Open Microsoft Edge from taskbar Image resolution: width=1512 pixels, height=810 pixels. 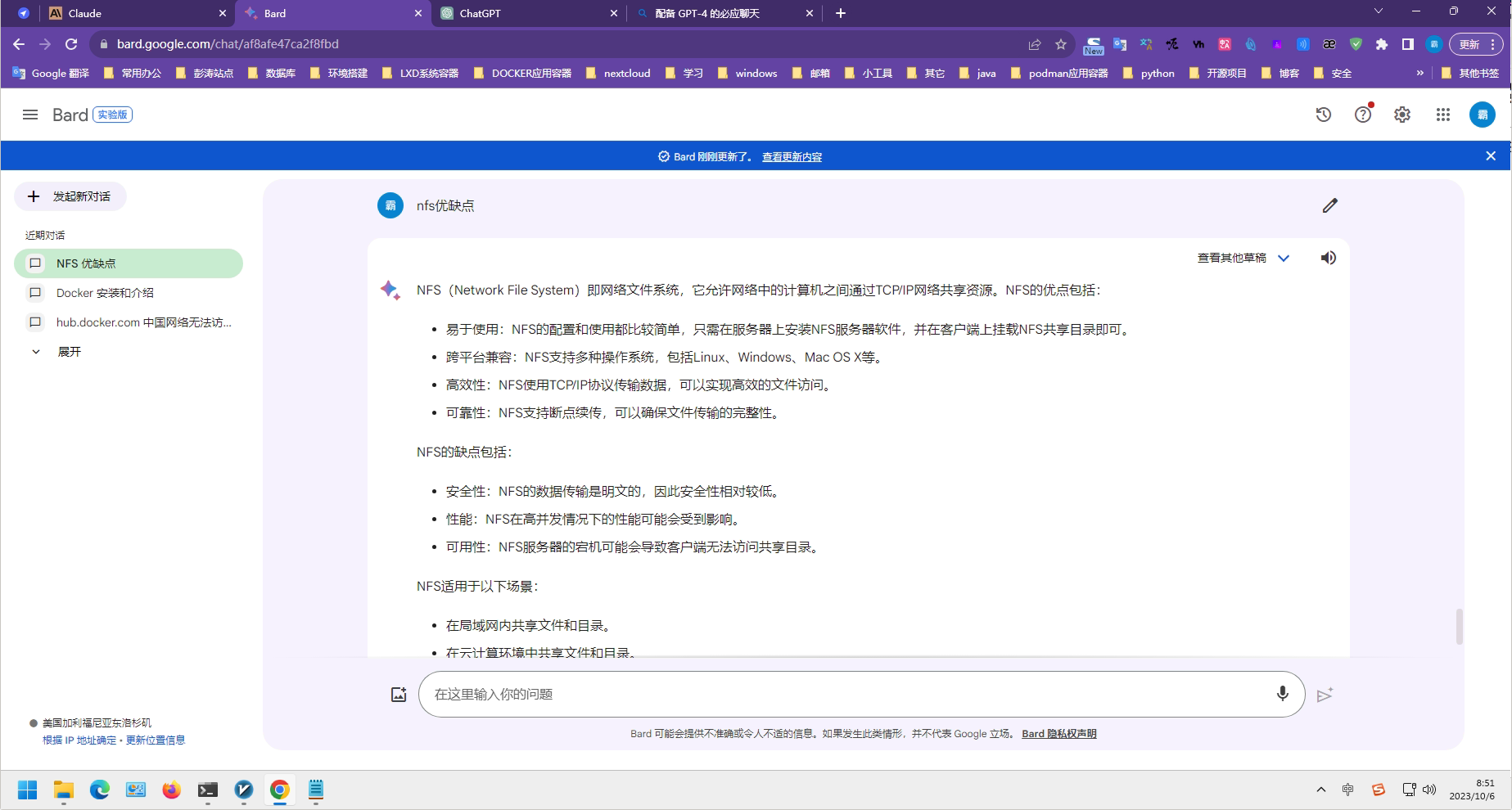pos(99,790)
